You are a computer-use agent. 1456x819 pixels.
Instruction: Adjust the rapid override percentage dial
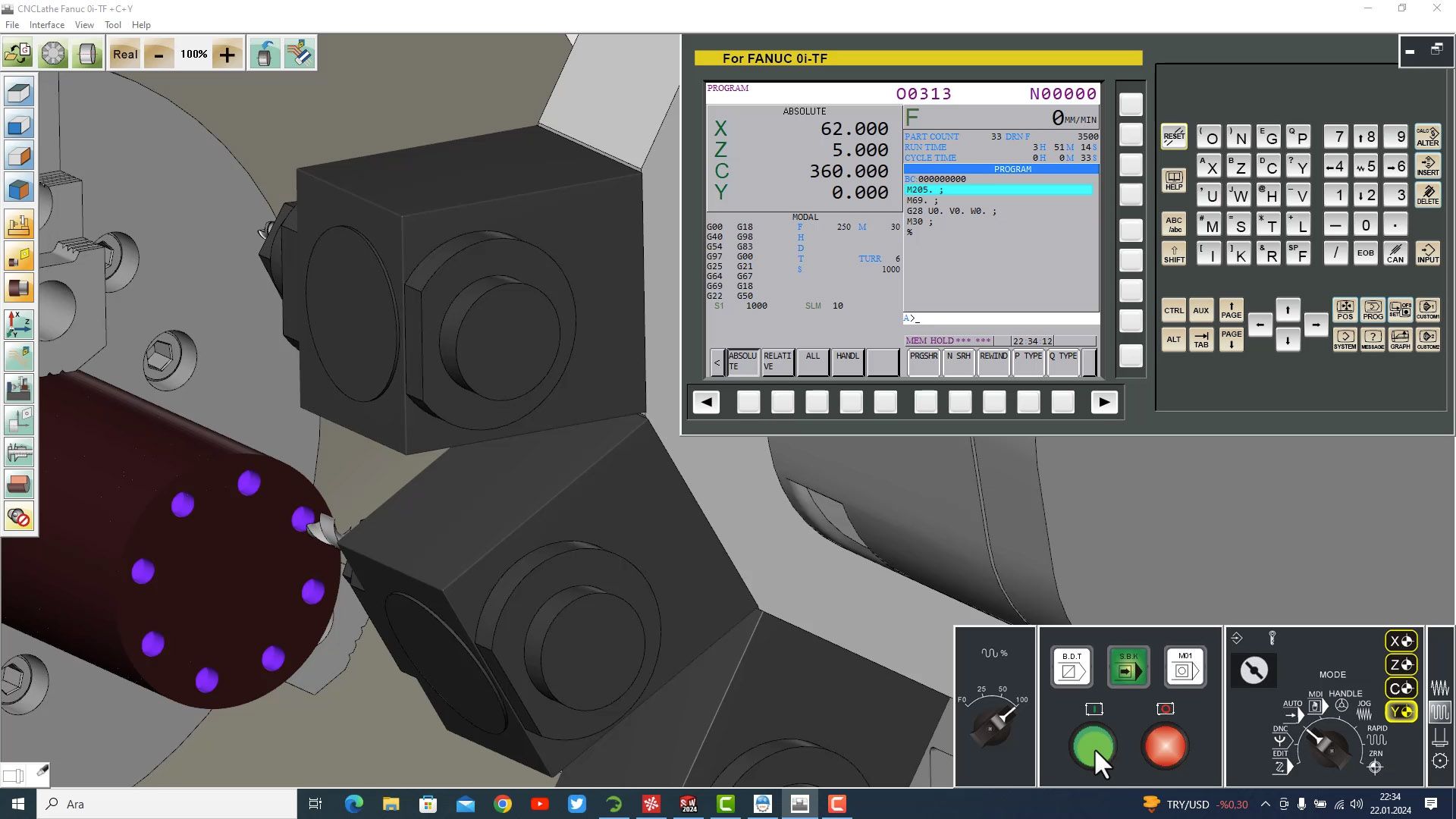pyautogui.click(x=993, y=725)
